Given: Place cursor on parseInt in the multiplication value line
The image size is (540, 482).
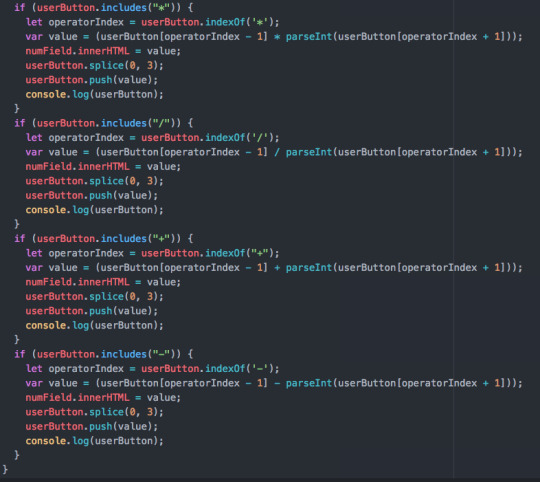Looking at the screenshot, I should (x=309, y=36).
